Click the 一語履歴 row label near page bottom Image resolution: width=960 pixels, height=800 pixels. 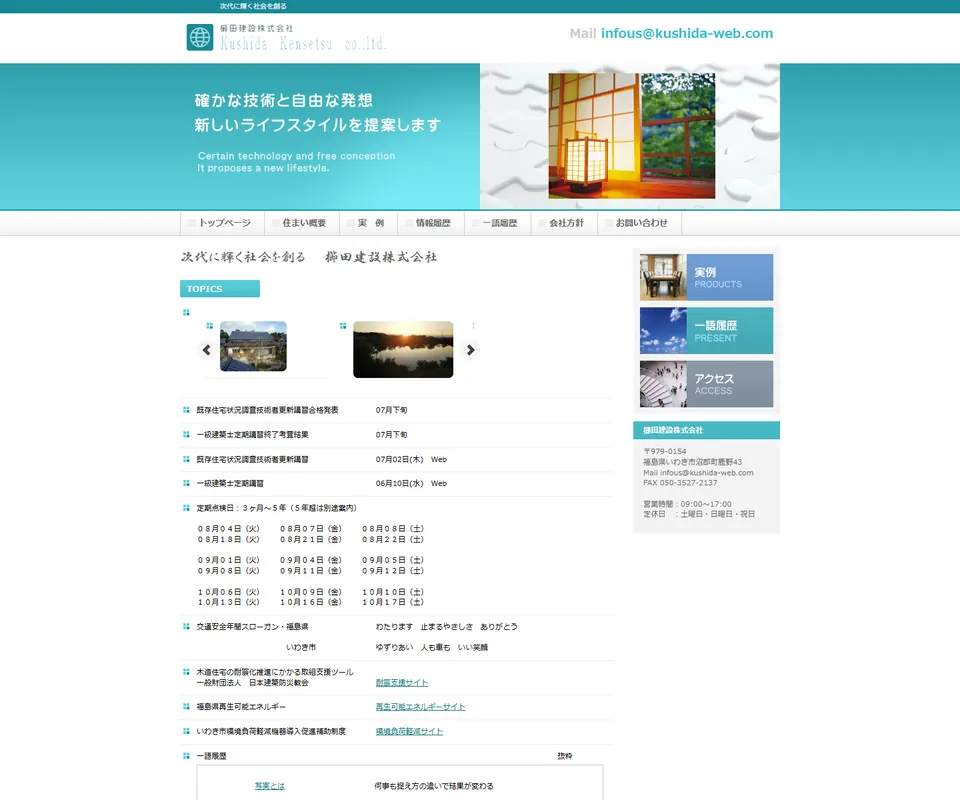click(x=211, y=756)
